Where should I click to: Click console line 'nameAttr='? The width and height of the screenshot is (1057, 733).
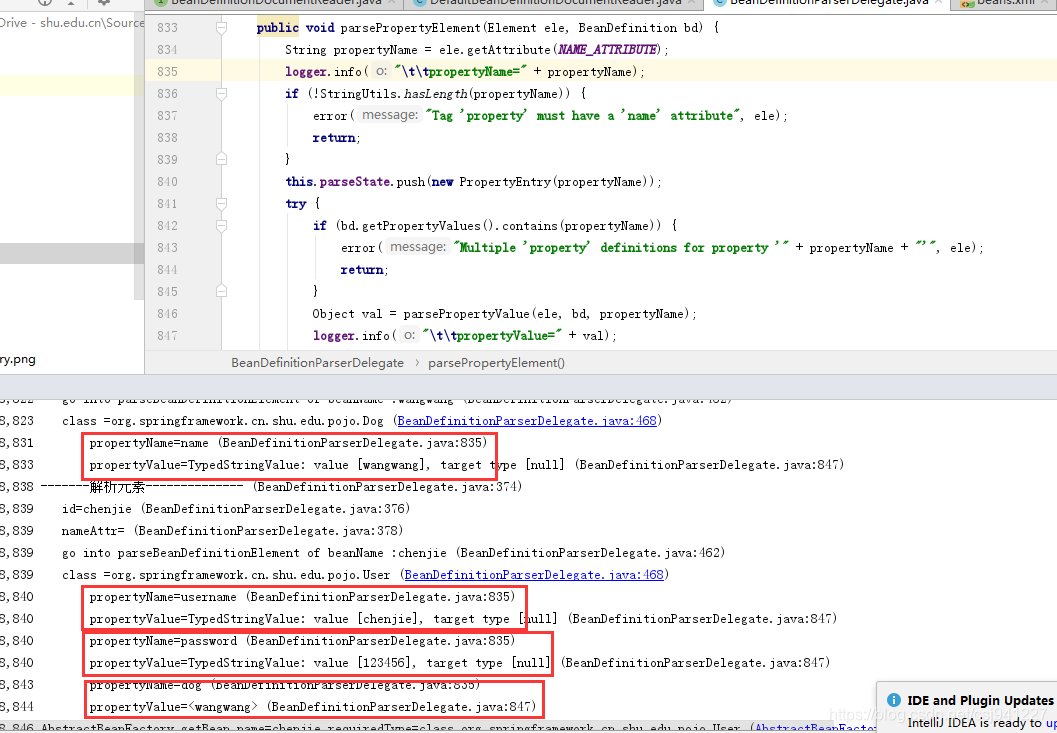point(233,531)
